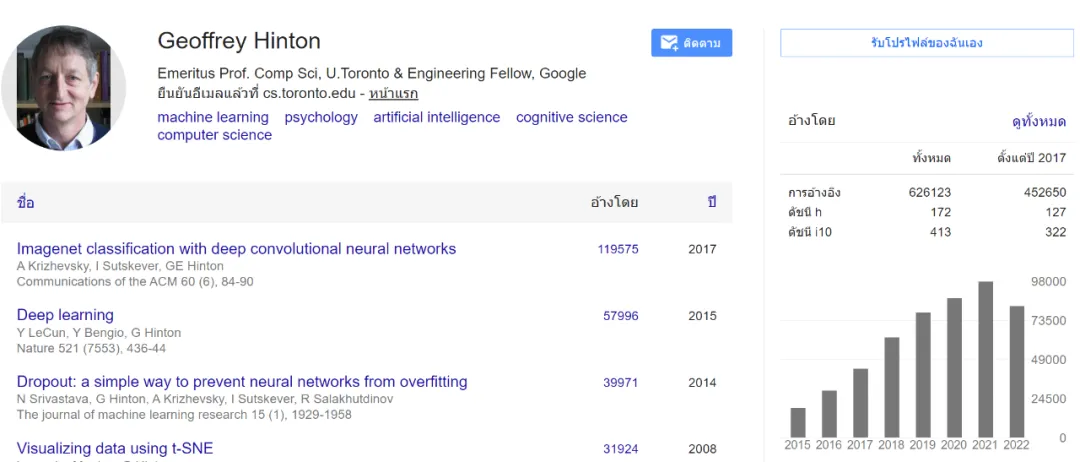Screen dimensions: 1080x462
Task: Open the Visualizing data using t-SNE paper
Action: click(115, 448)
